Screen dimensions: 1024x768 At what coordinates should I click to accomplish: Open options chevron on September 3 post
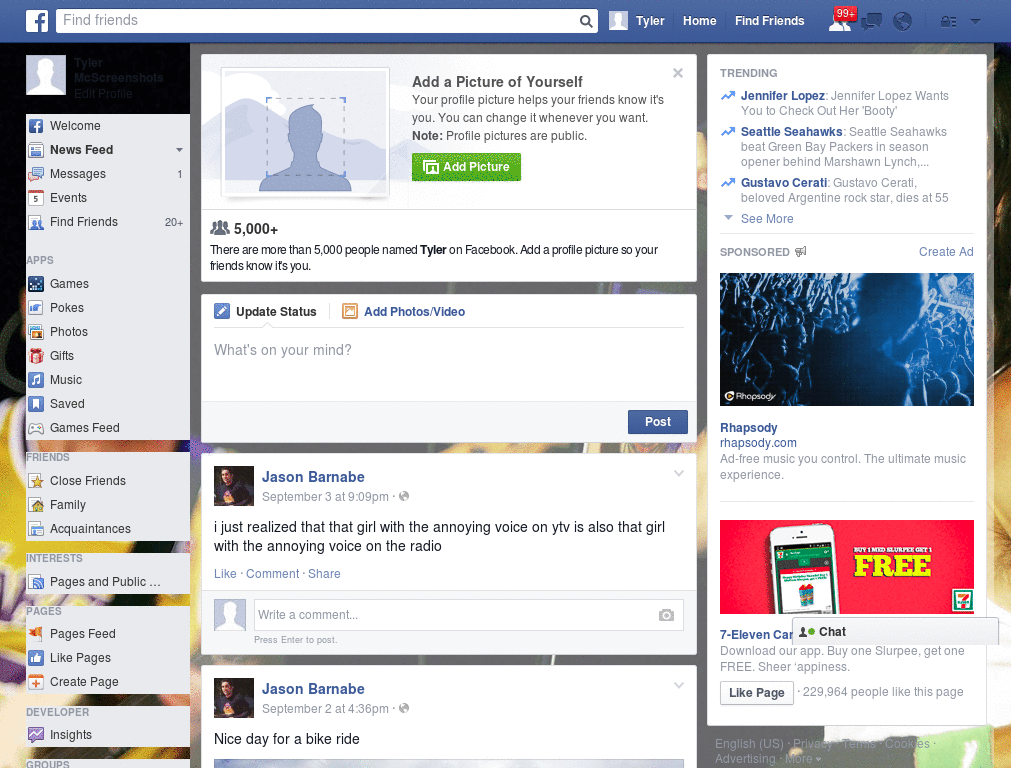679,473
